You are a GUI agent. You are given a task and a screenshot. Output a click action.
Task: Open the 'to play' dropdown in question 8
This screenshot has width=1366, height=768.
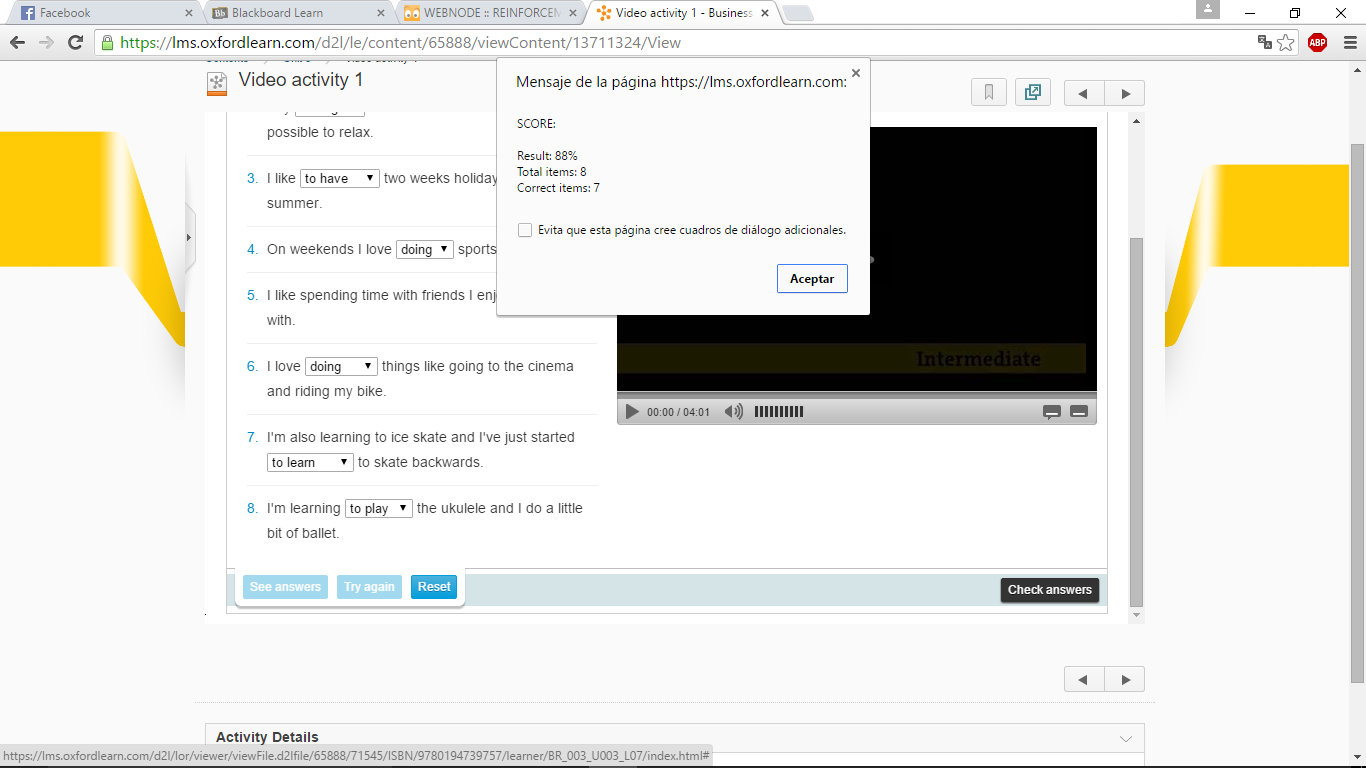pos(378,508)
